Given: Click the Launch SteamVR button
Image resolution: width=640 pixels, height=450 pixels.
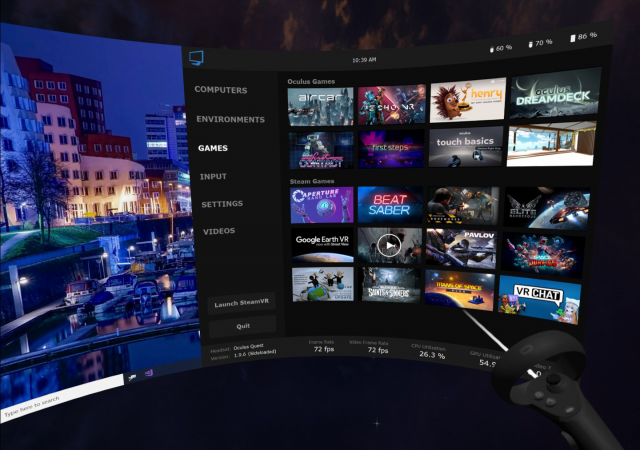Looking at the screenshot, I should (x=241, y=303).
